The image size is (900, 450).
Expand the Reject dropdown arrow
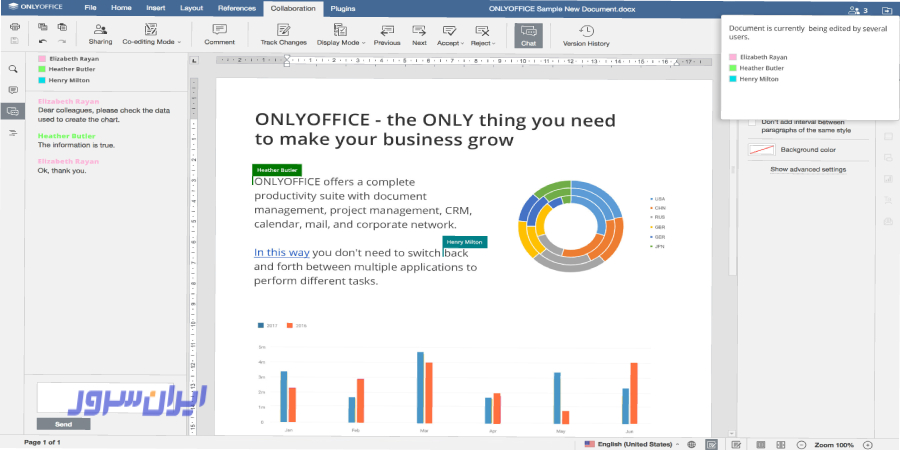493,43
